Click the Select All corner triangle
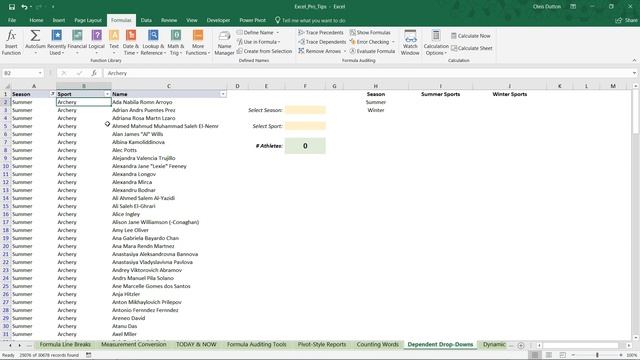 [7, 86]
